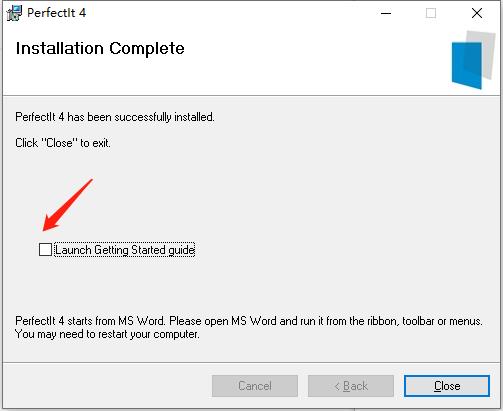Screen dimensions: 503x411
Task: Click the greyed-out maximize window button
Action: tap(431, 13)
